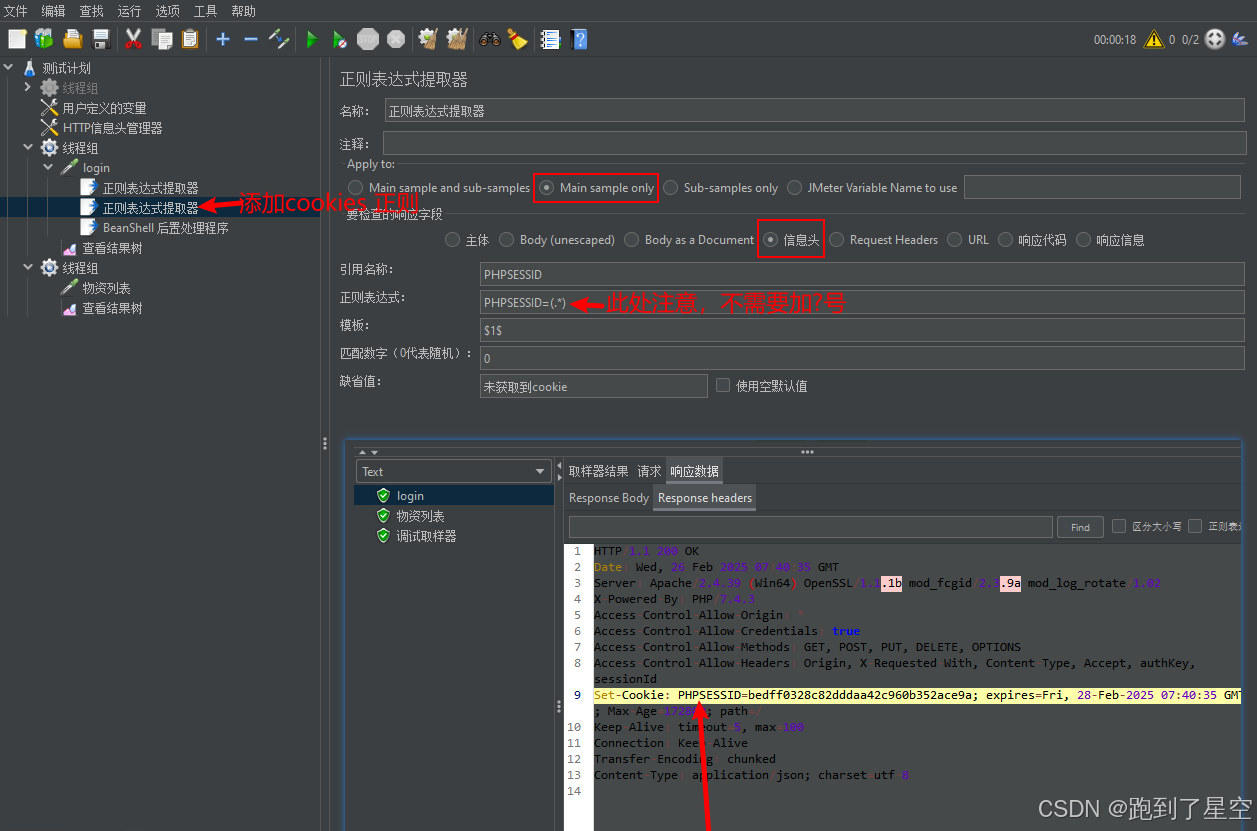Click the broom Reset Search icon
The width and height of the screenshot is (1257, 831).
(x=517, y=39)
